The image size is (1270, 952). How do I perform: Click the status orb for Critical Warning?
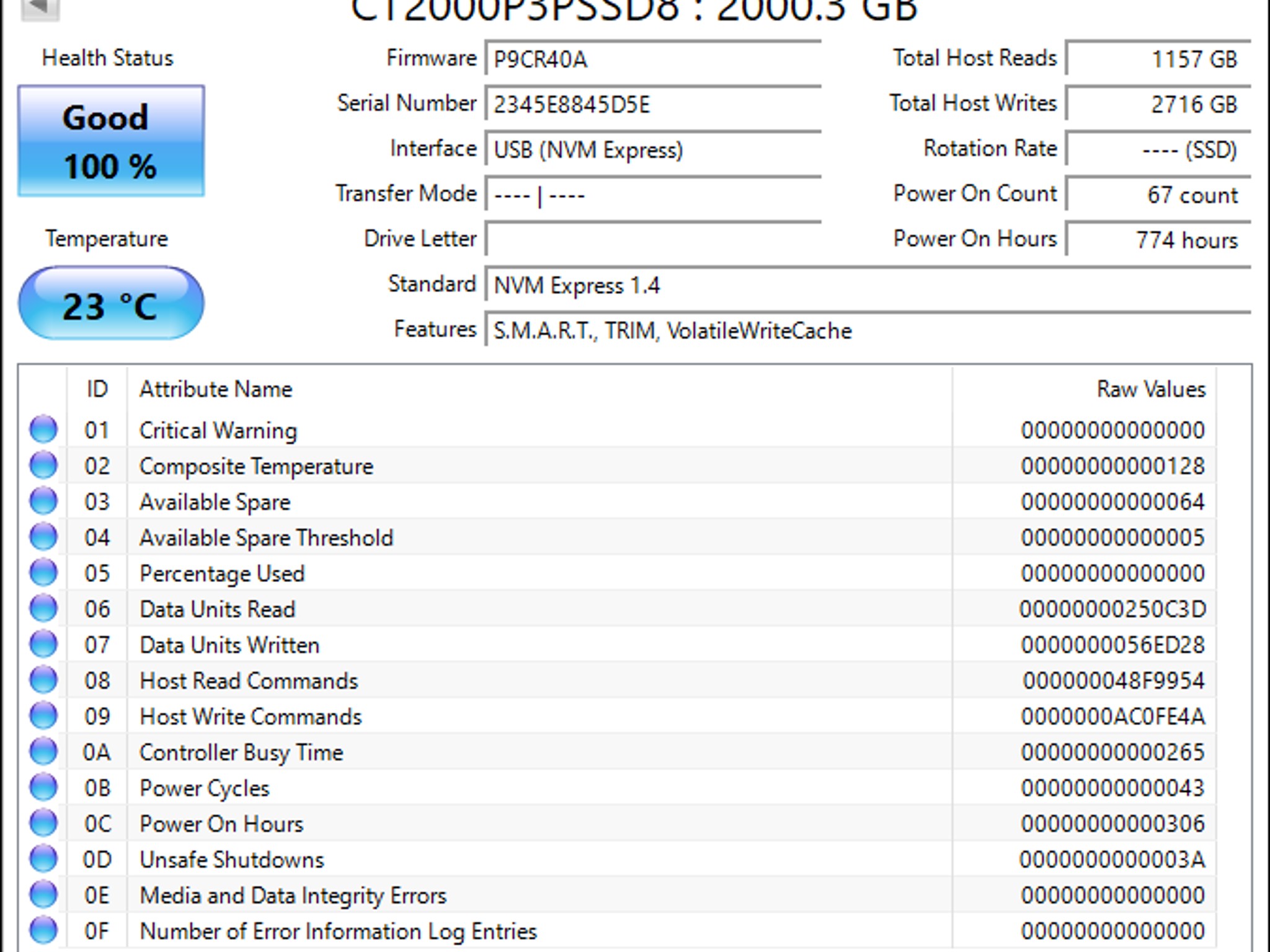(43, 429)
